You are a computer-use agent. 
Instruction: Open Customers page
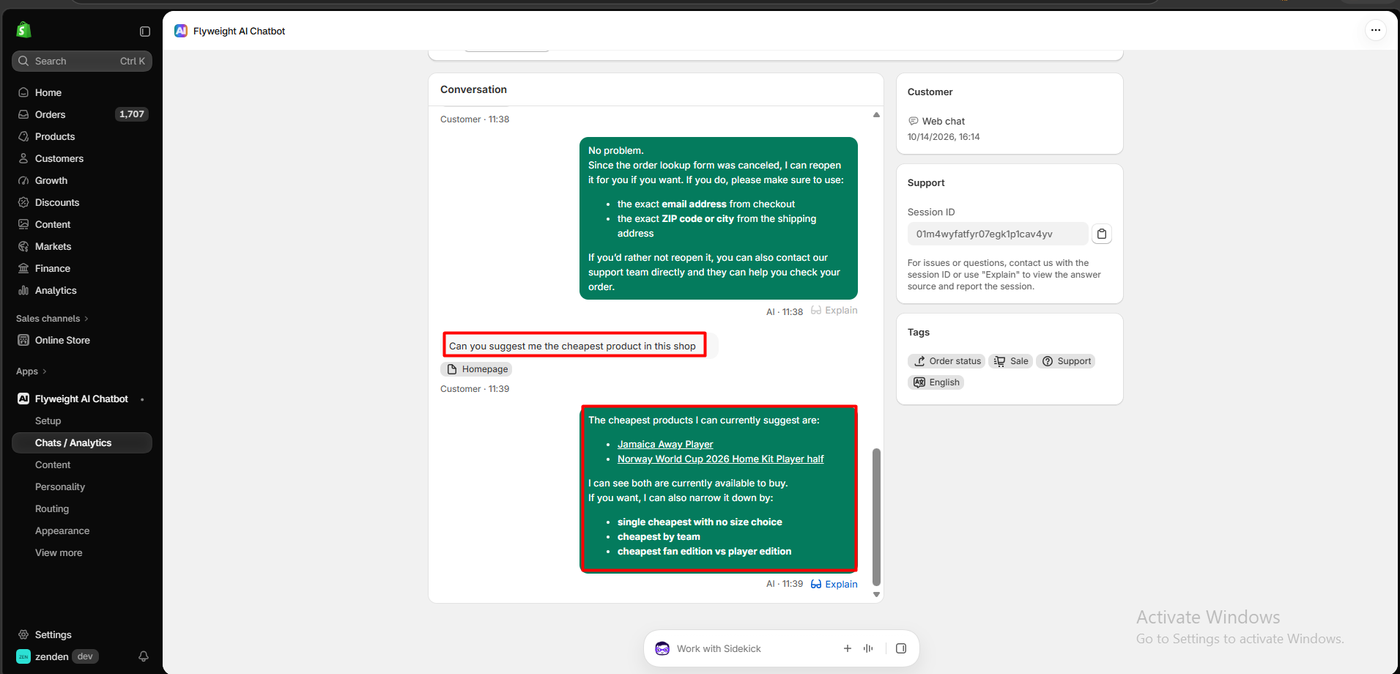tap(82, 158)
